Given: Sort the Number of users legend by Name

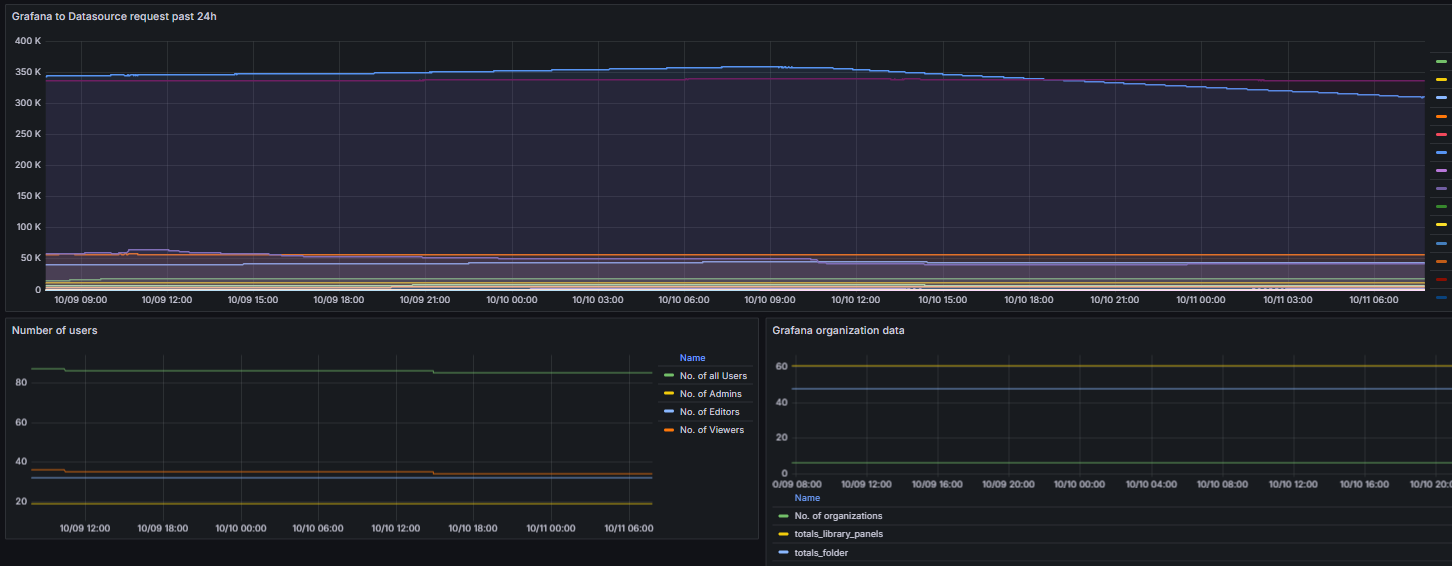Looking at the screenshot, I should click(x=692, y=358).
